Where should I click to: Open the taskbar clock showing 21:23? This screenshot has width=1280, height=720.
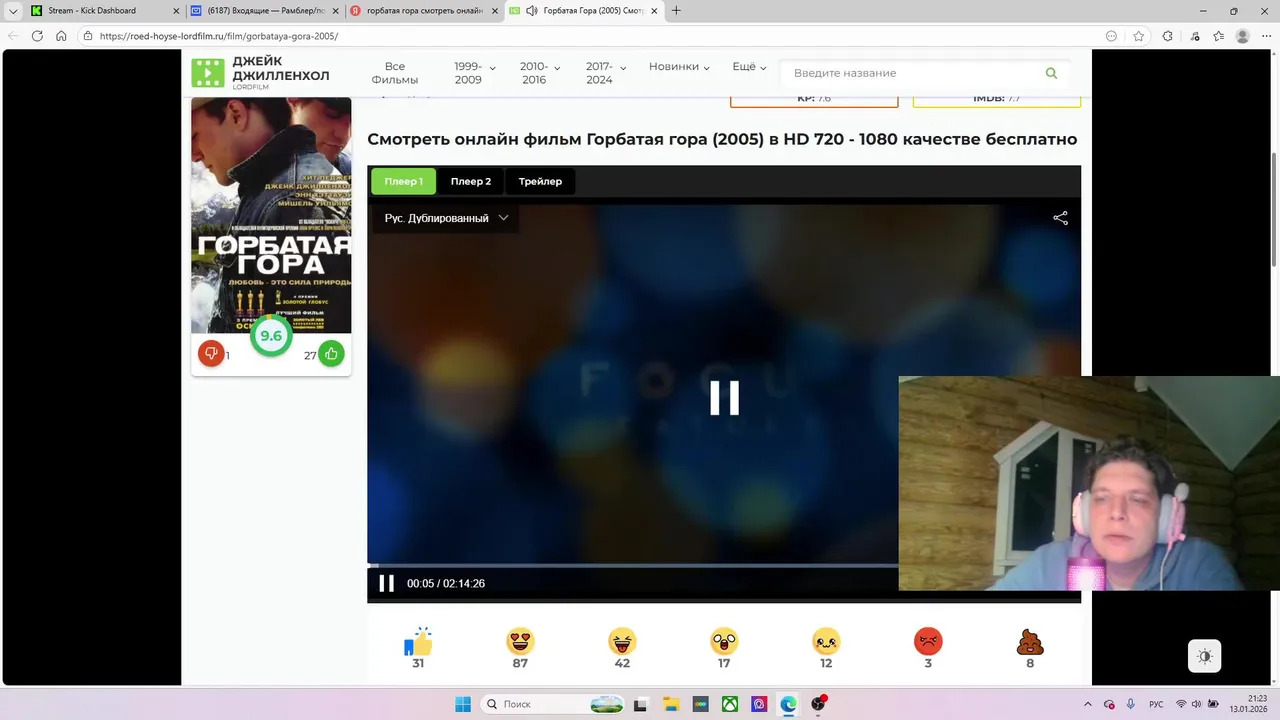tap(1249, 704)
